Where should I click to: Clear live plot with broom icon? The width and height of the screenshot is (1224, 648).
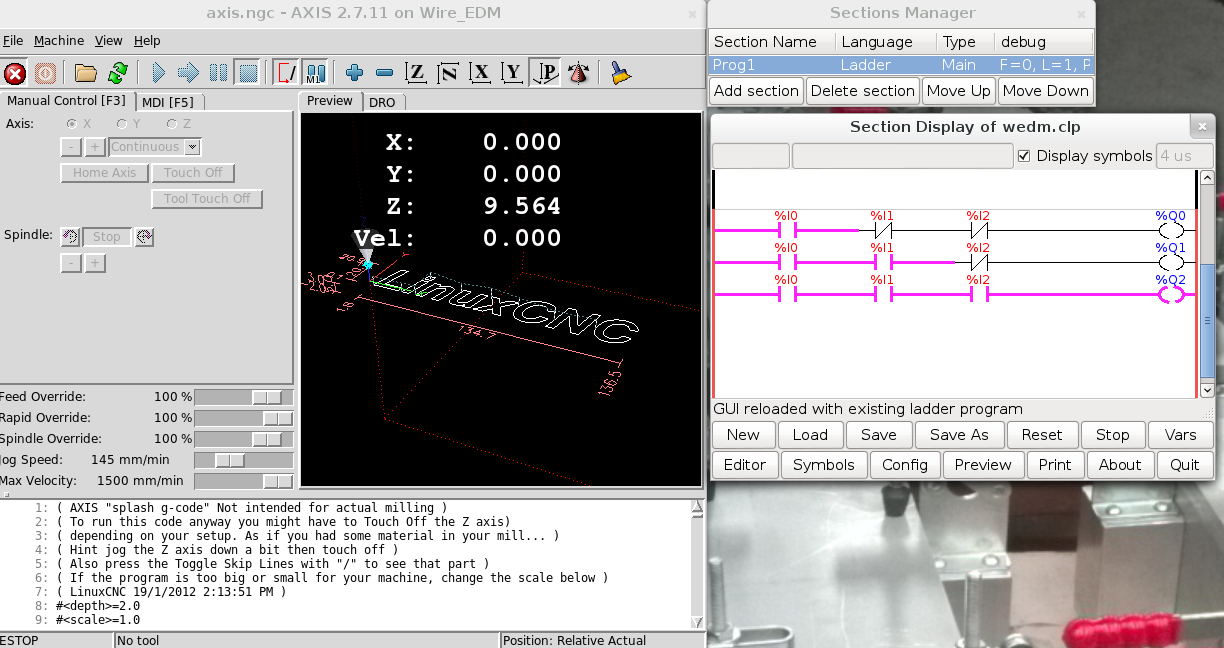pyautogui.click(x=620, y=73)
